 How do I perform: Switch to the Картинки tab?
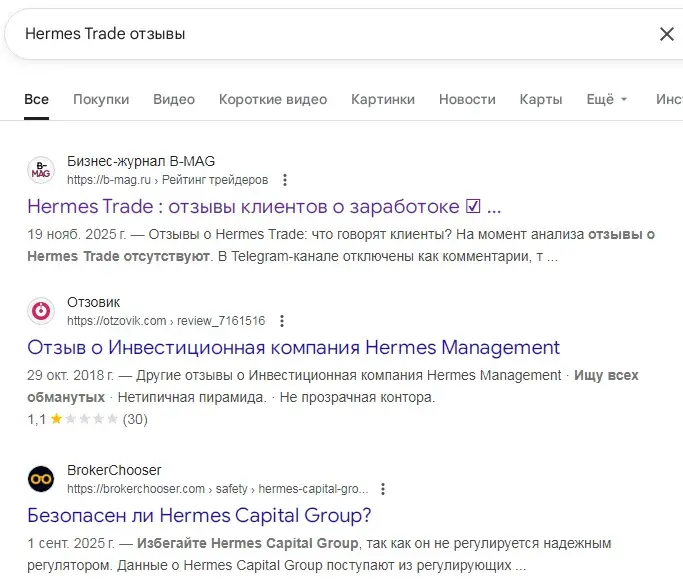pos(383,99)
